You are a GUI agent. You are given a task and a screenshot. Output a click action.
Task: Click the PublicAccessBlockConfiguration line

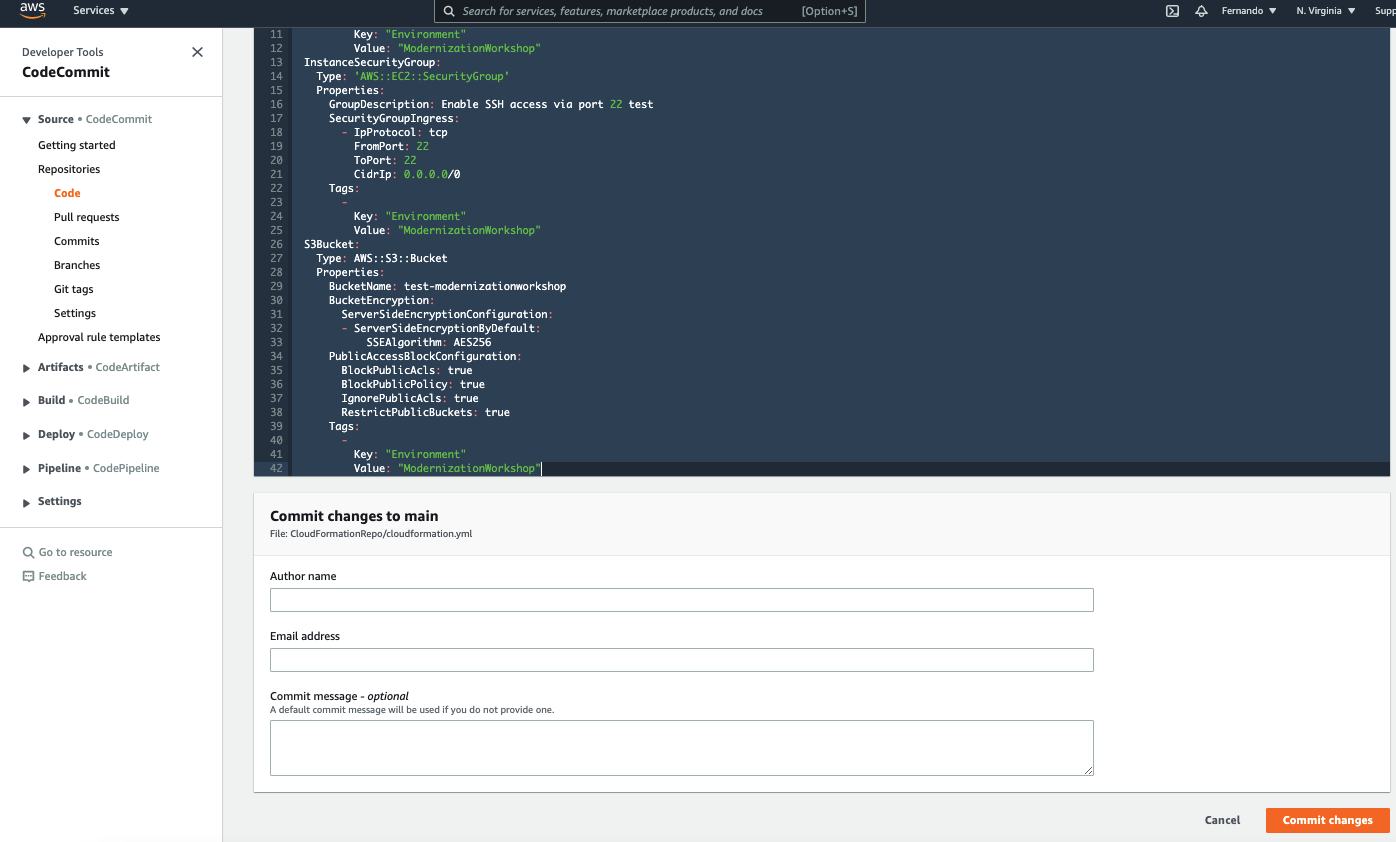click(x=425, y=356)
